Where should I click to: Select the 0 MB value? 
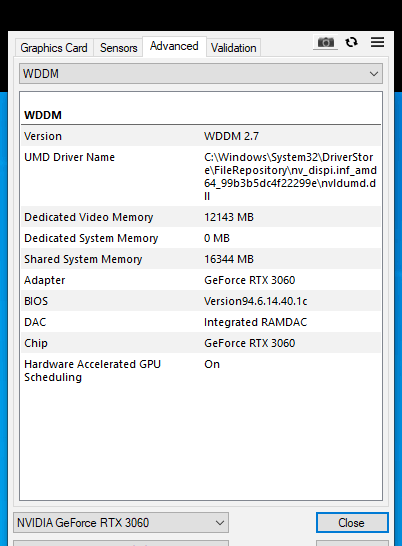tap(217, 238)
